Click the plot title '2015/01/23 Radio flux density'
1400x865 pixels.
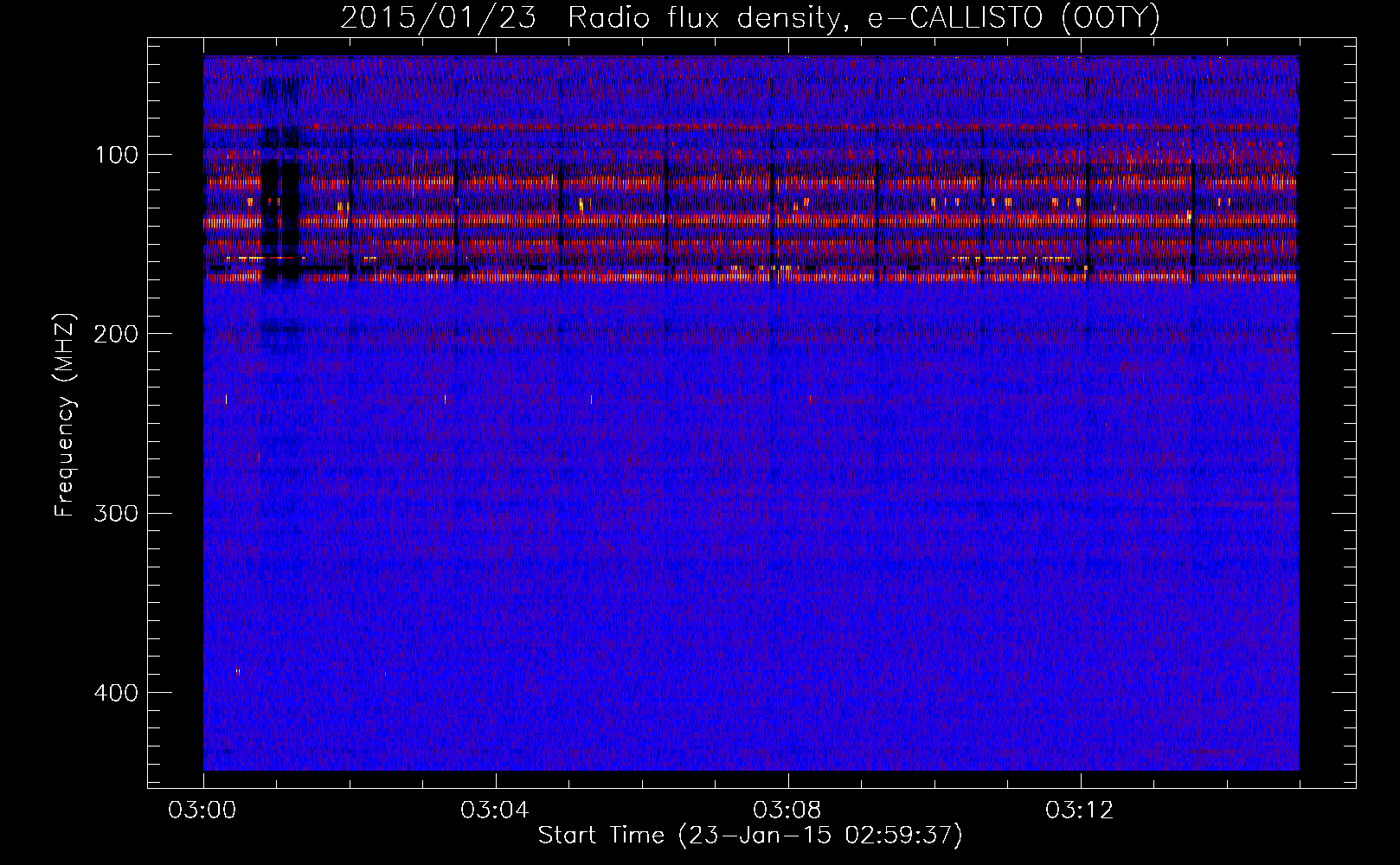click(x=750, y=17)
